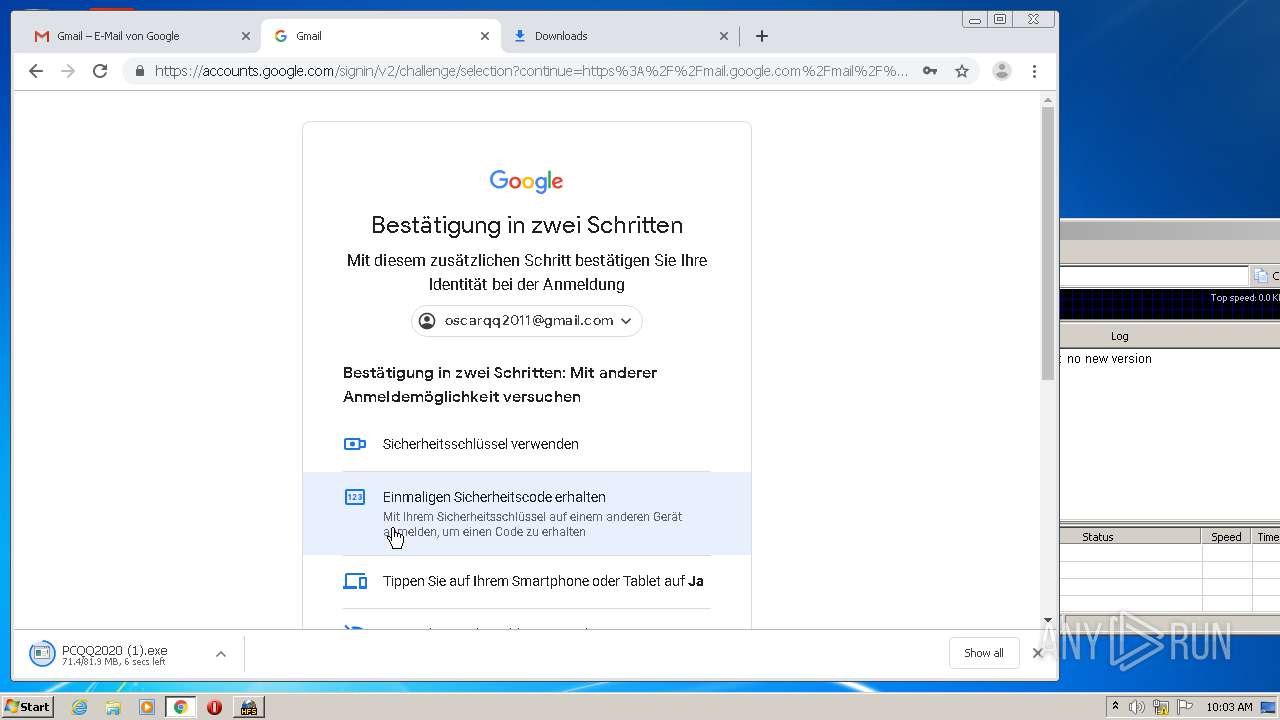Switch to Gmail – E-Mail von Google tab
This screenshot has height=720, width=1280.
click(140, 36)
